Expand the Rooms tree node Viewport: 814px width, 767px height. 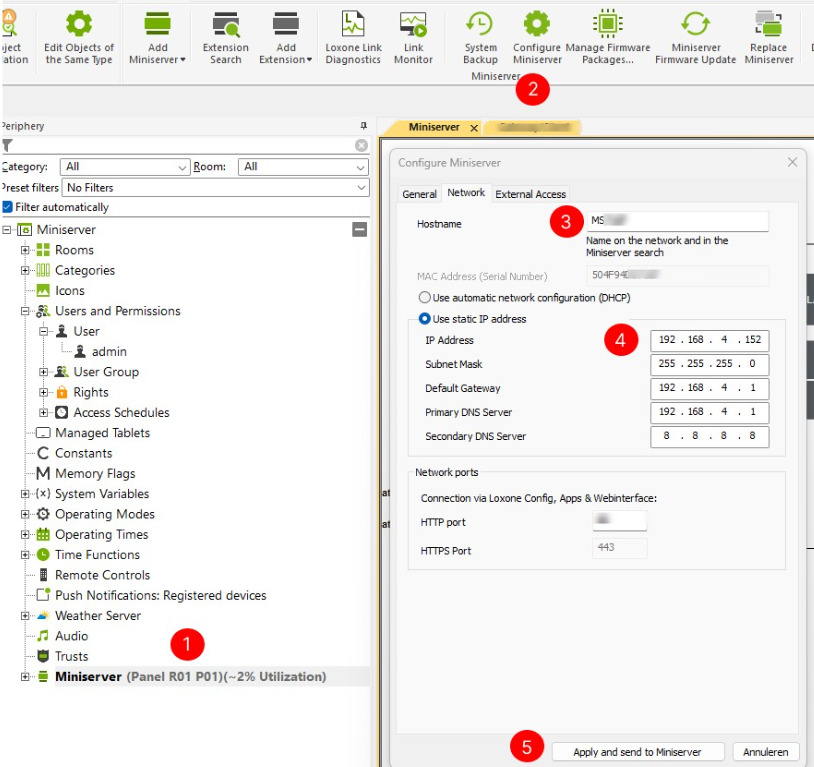coord(26,250)
